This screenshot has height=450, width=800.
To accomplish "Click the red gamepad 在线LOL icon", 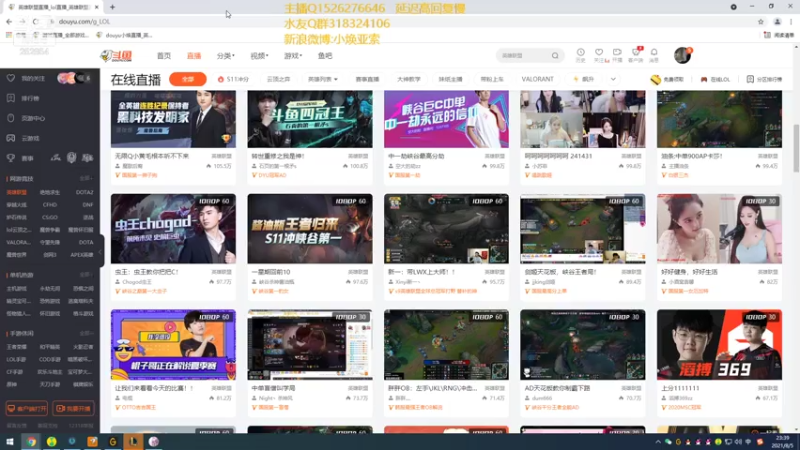I will click(x=704, y=80).
